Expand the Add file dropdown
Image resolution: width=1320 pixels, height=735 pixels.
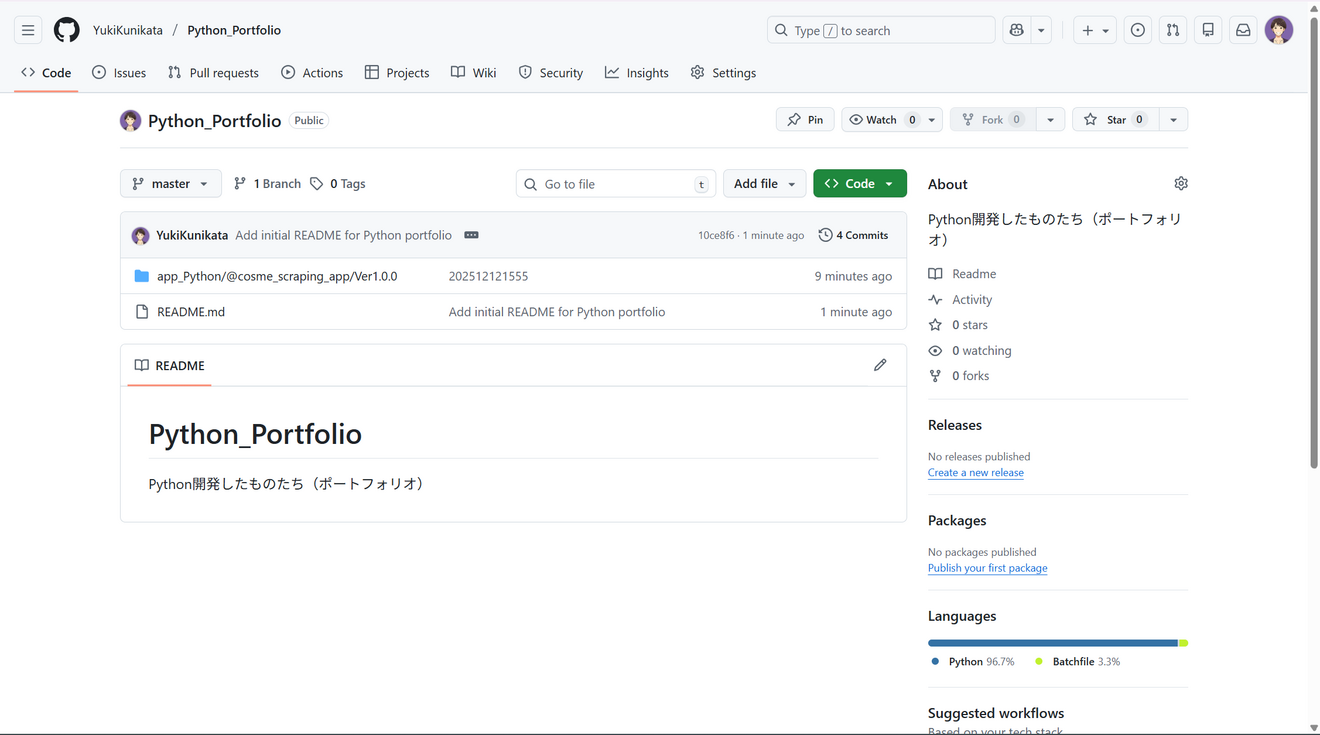764,184
